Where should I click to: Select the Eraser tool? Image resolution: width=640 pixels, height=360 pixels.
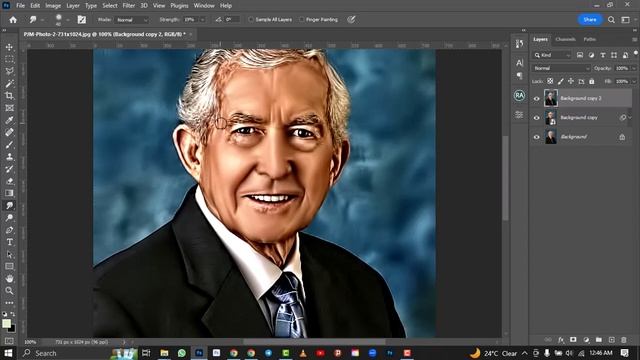[x=9, y=181]
